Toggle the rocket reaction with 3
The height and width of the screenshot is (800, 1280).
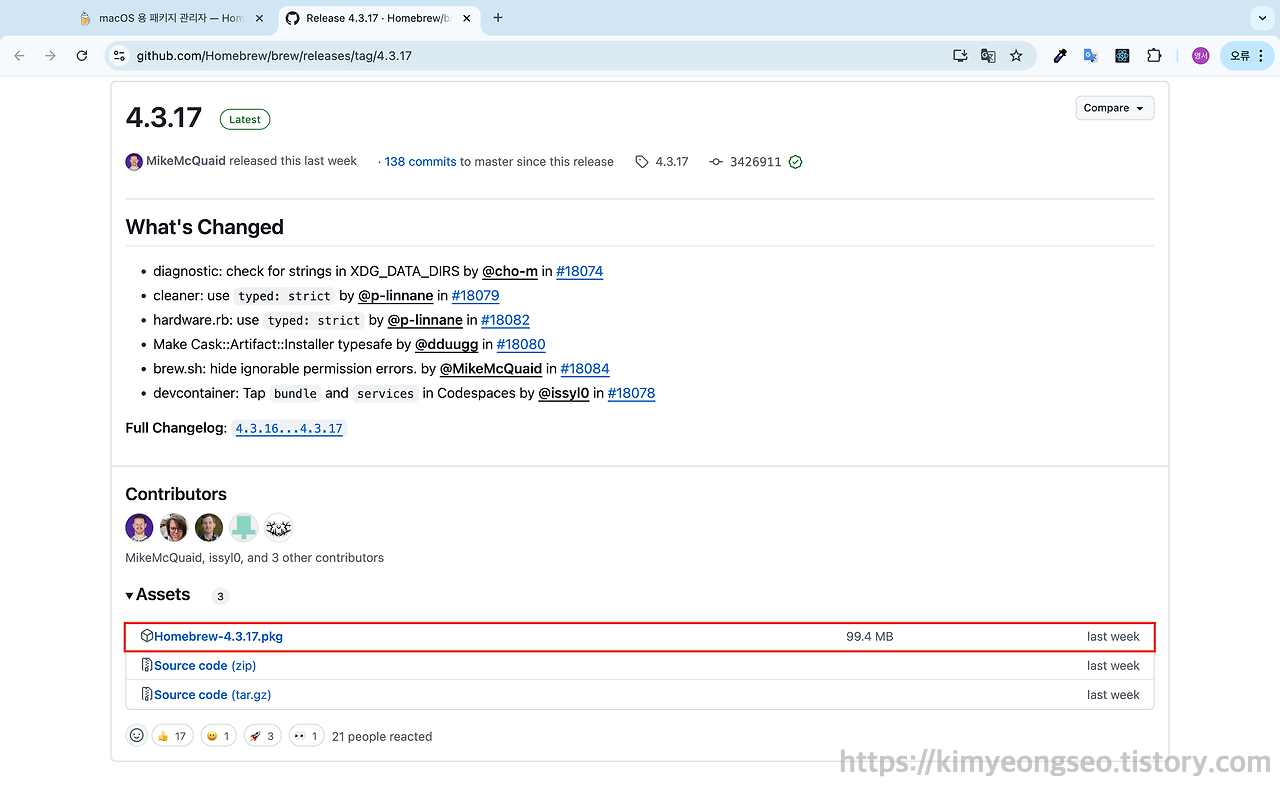(x=263, y=736)
